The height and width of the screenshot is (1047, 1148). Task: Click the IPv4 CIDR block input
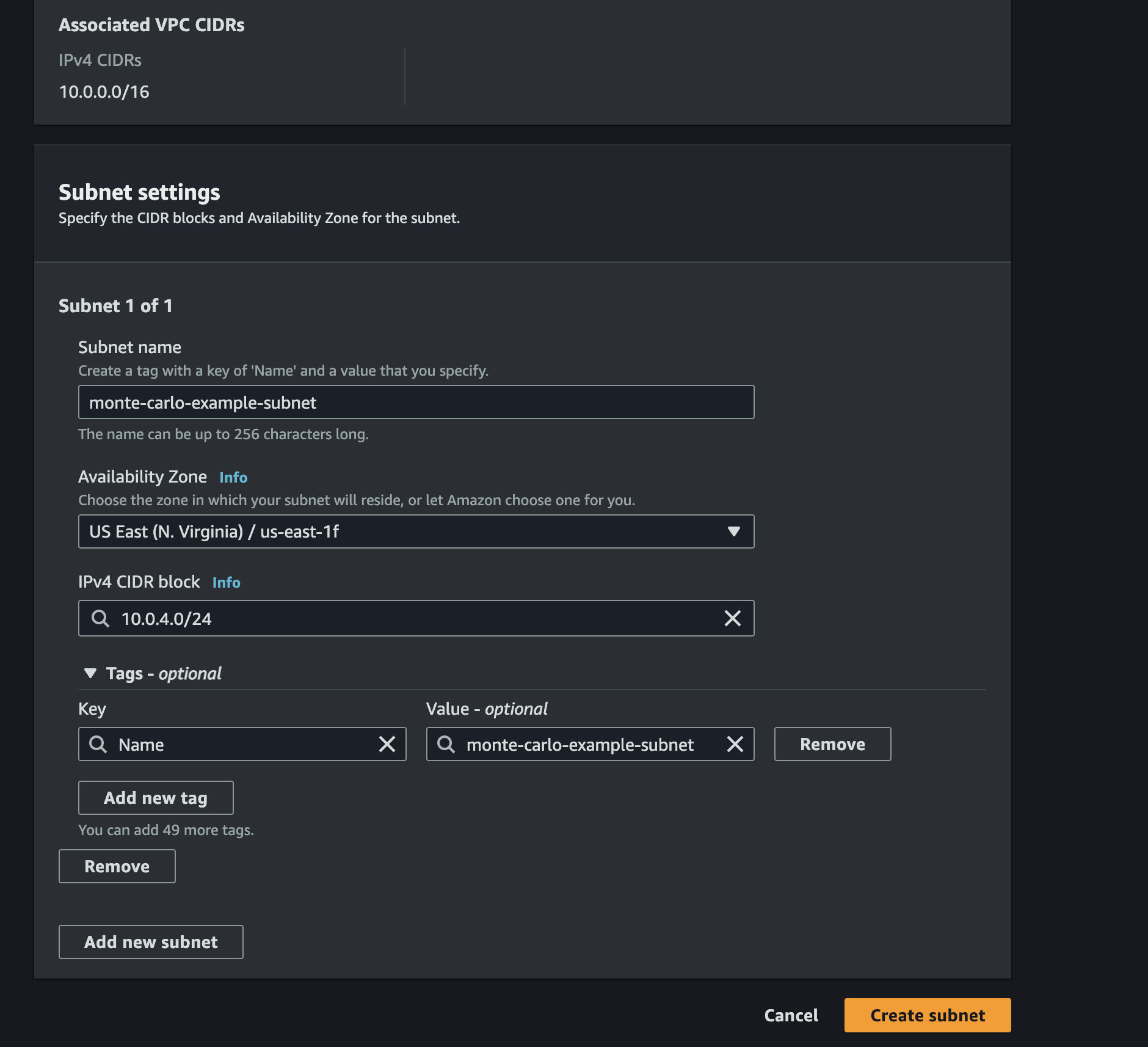[416, 618]
